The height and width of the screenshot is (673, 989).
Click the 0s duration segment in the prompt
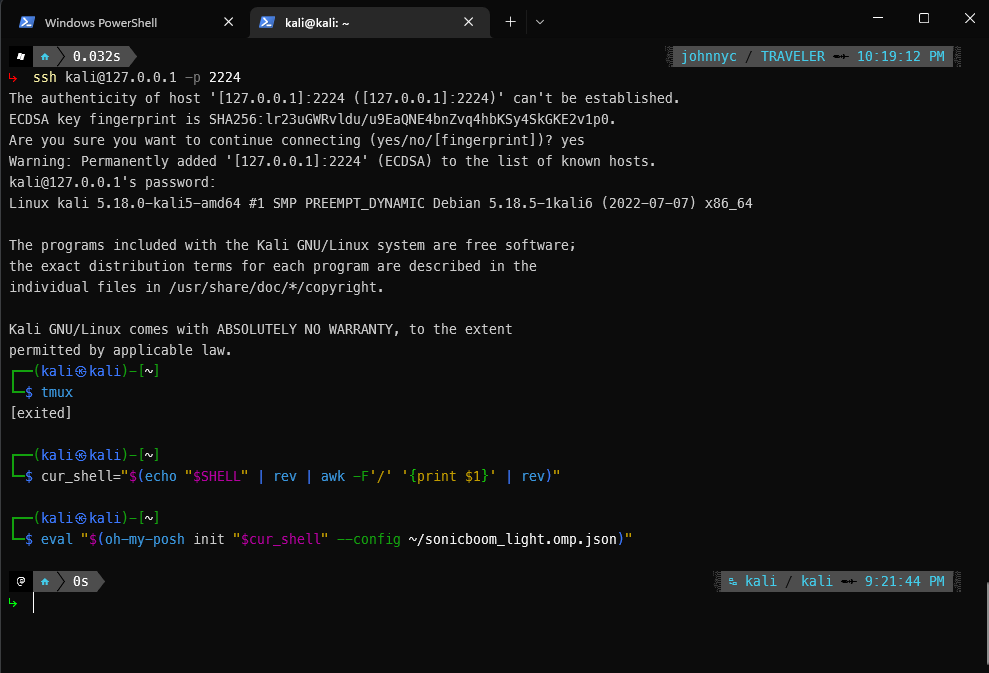(x=79, y=580)
